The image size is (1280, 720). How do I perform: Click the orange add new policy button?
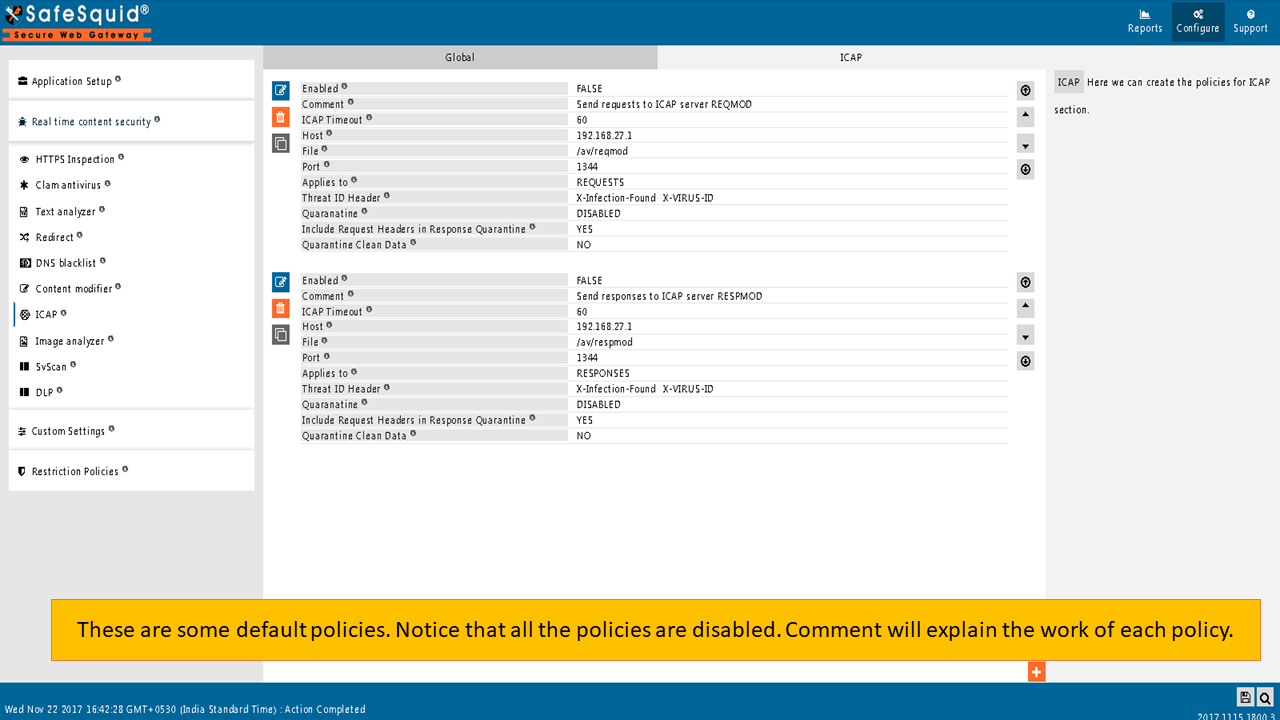pyautogui.click(x=1036, y=672)
